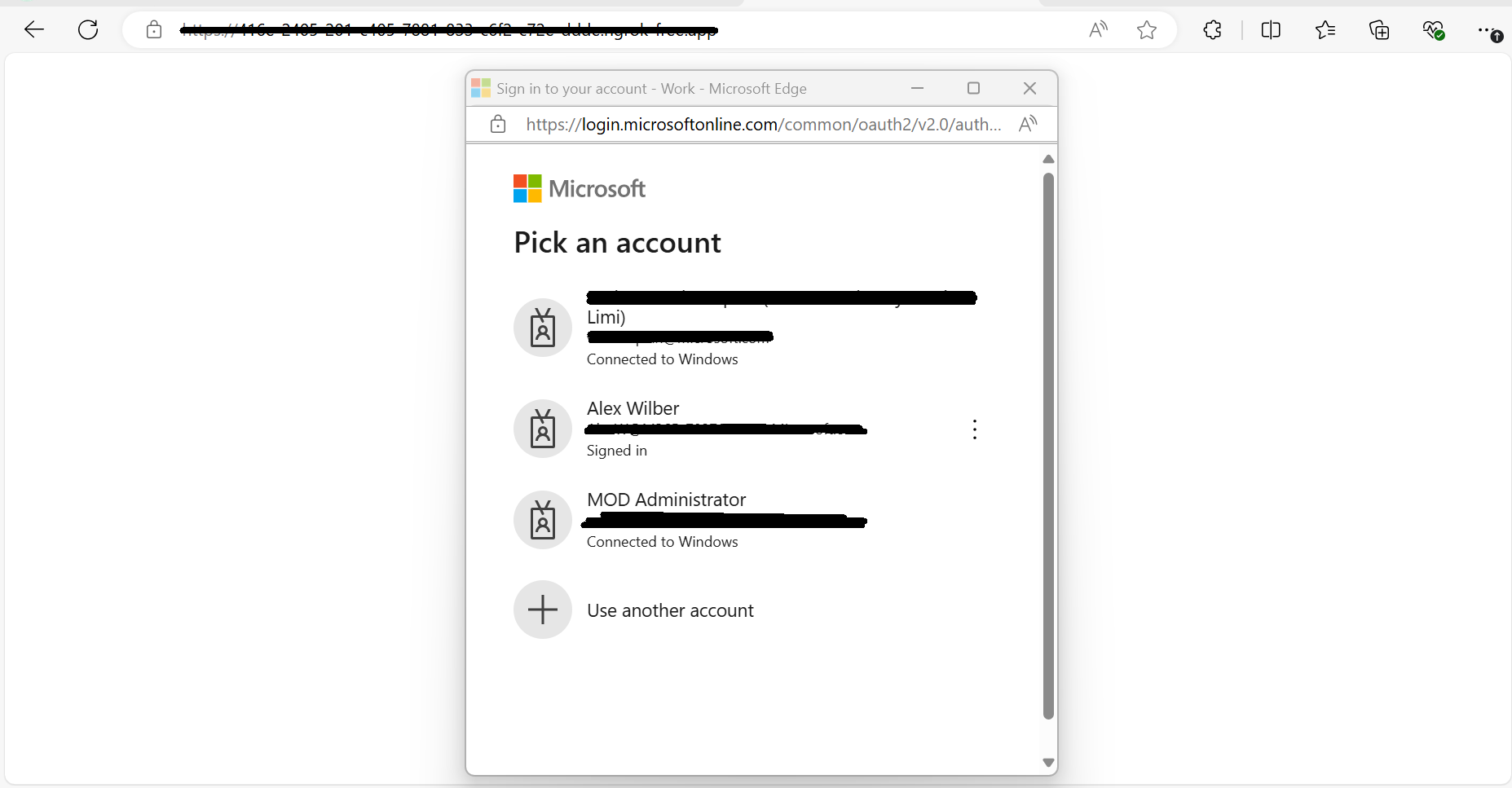Click the popup scrollbar down arrow
This screenshot has height=788, width=1512.
pyautogui.click(x=1049, y=763)
